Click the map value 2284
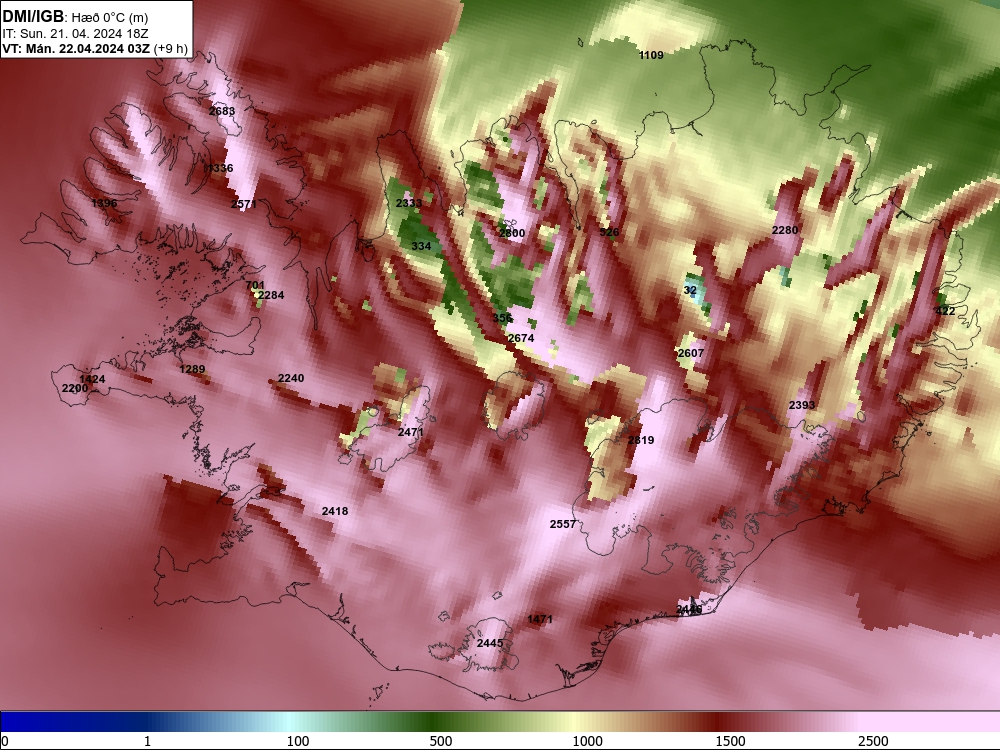 [x=271, y=295]
